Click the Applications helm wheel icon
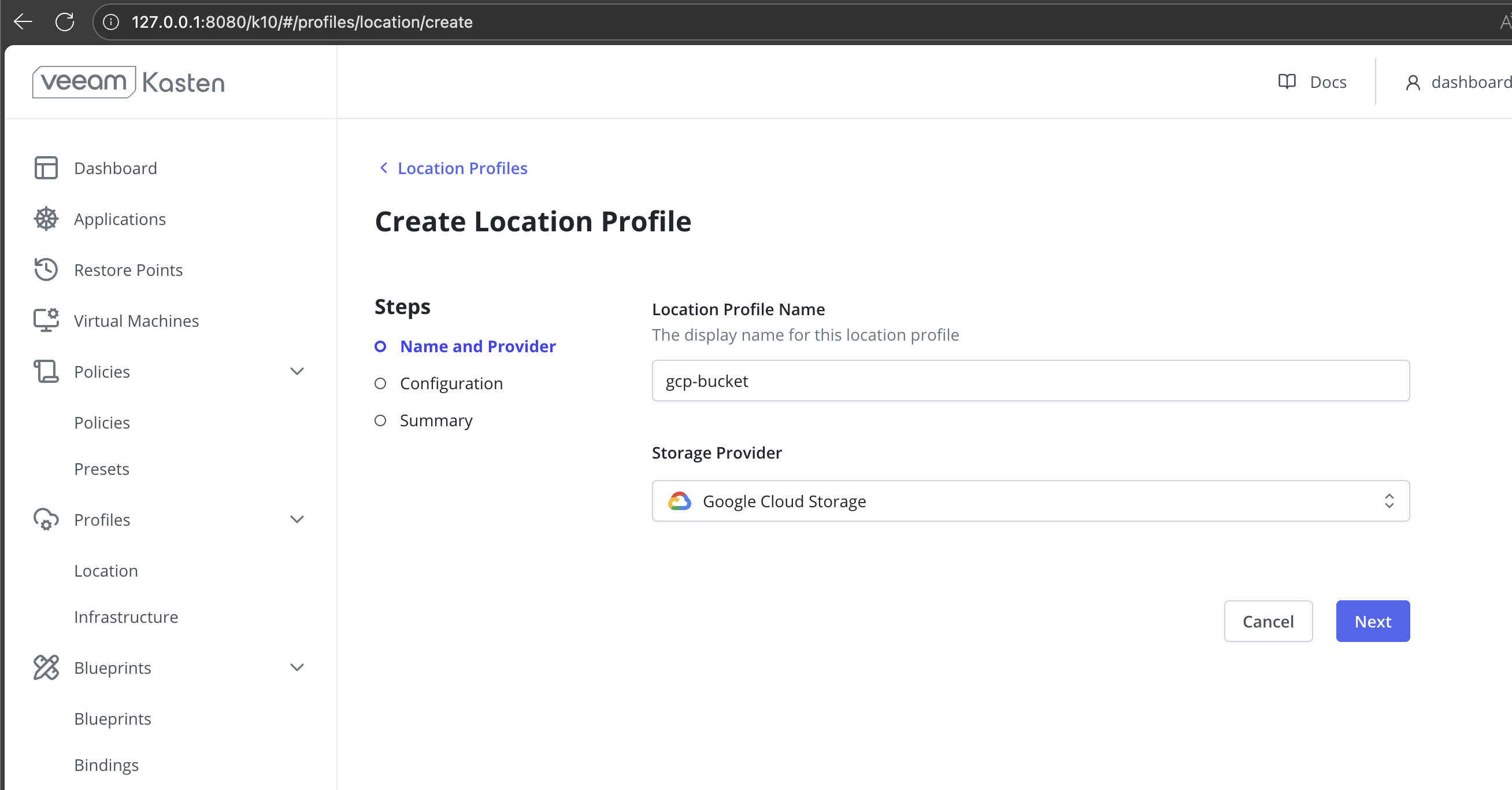This screenshot has height=790, width=1512. pyautogui.click(x=46, y=219)
